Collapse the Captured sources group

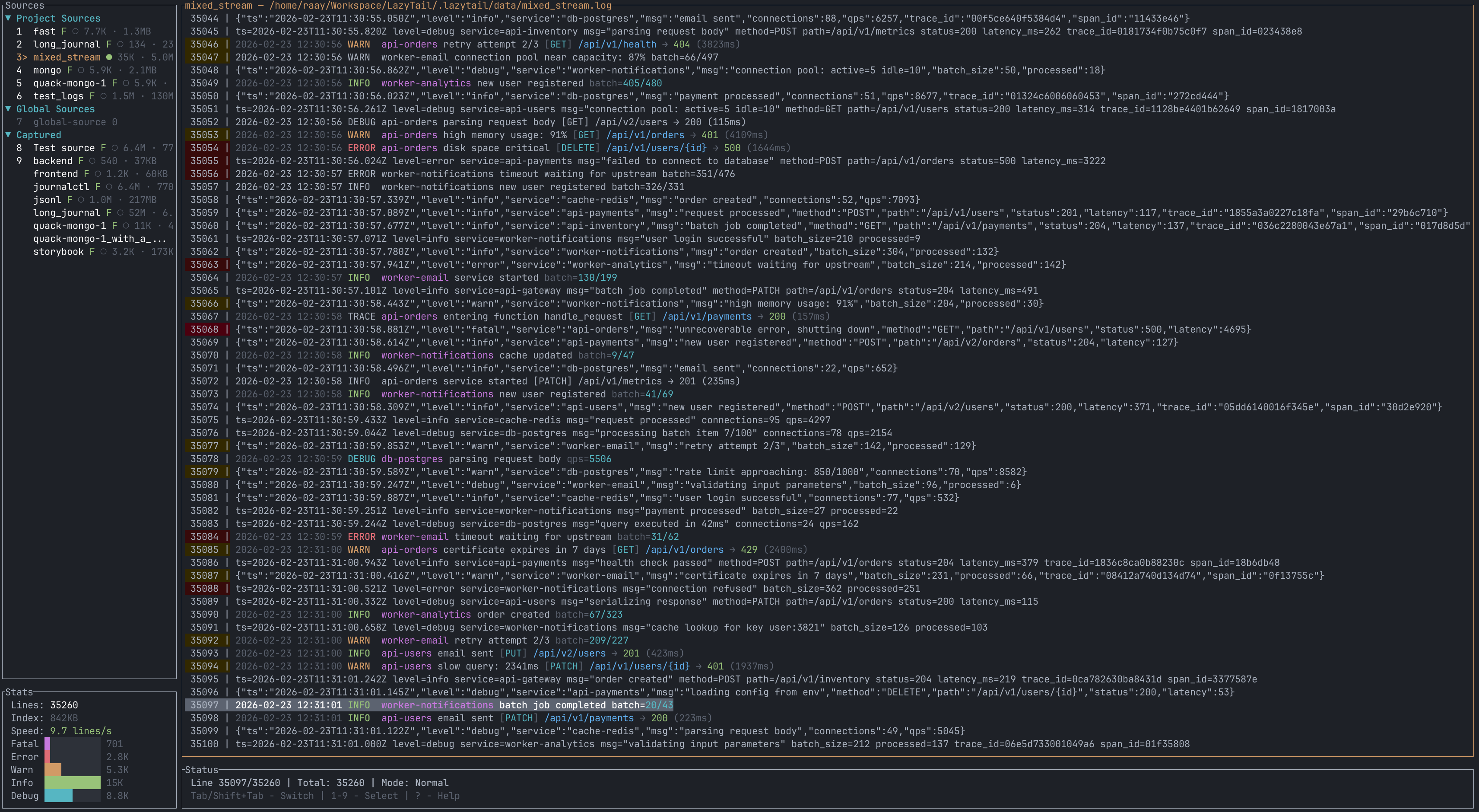tap(8, 135)
